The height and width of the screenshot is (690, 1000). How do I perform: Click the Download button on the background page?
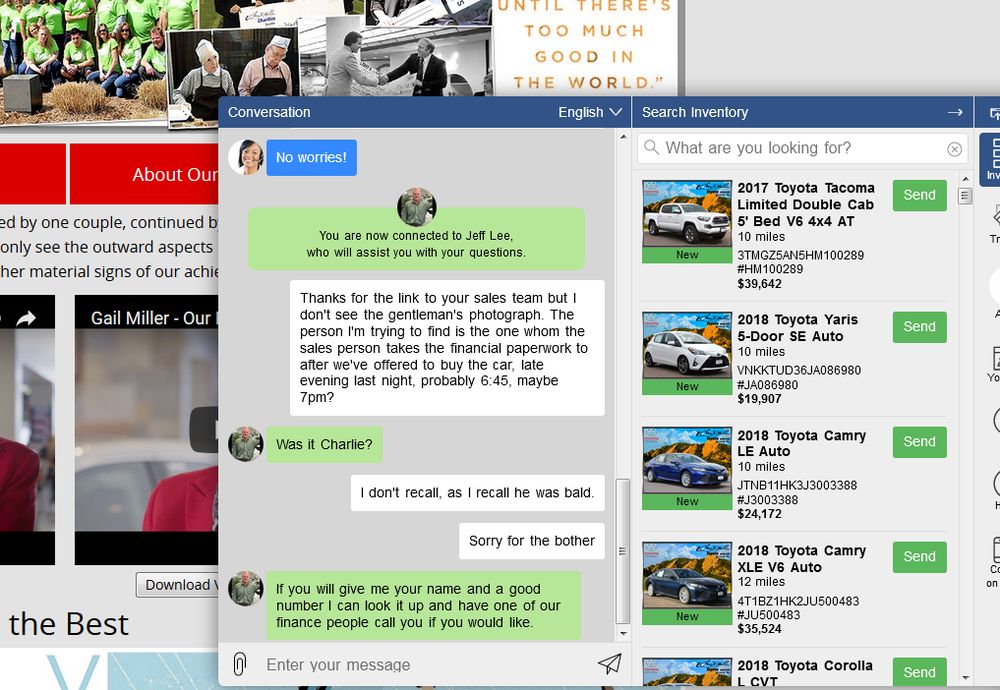coord(177,585)
